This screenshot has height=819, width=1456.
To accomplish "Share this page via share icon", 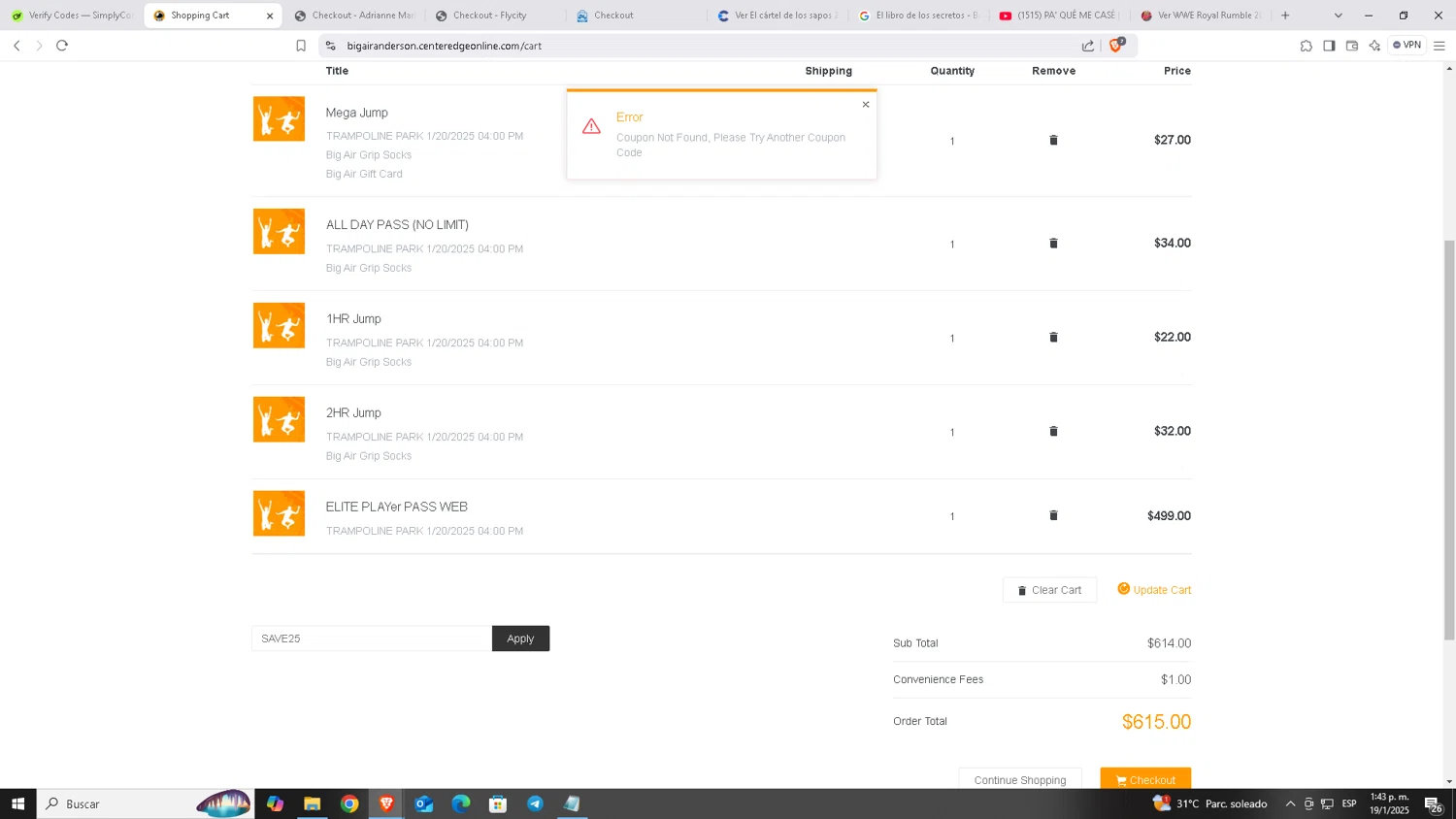I will click(1088, 46).
